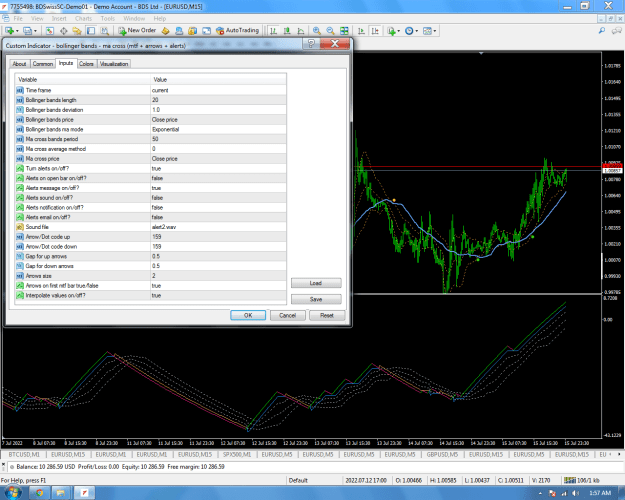Open the New Chart toolbar icon
Screen dimensions: 625x500
click(x=10, y=31)
